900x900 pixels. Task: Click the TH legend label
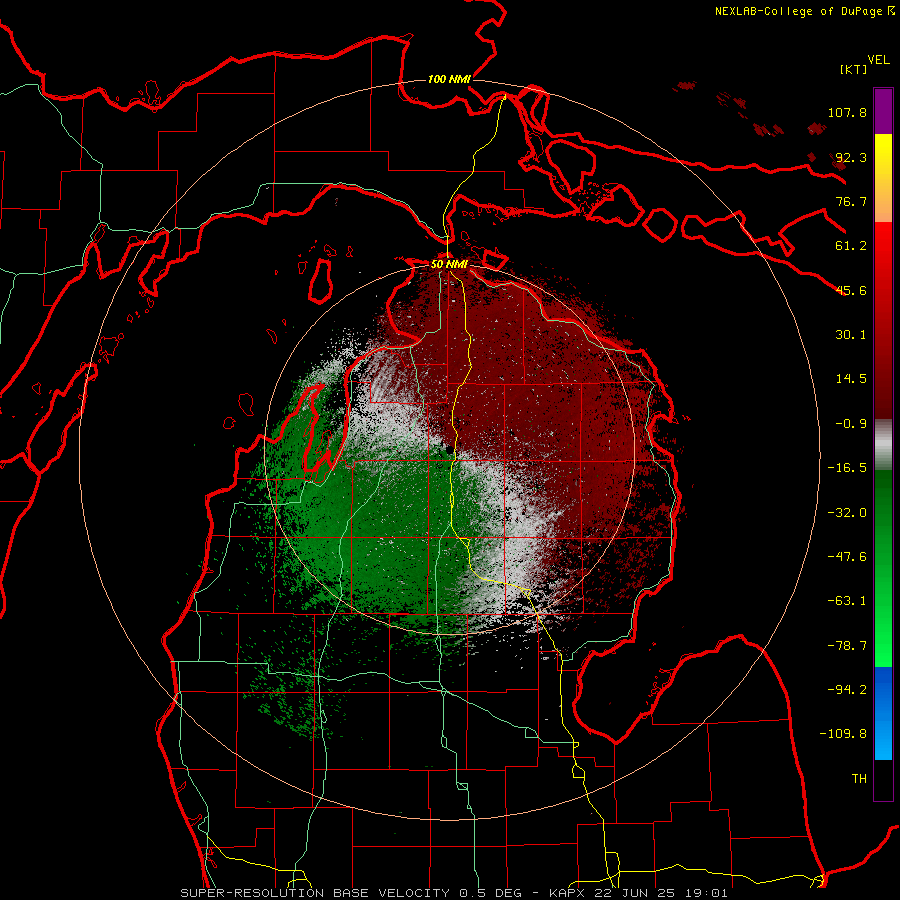tap(859, 779)
